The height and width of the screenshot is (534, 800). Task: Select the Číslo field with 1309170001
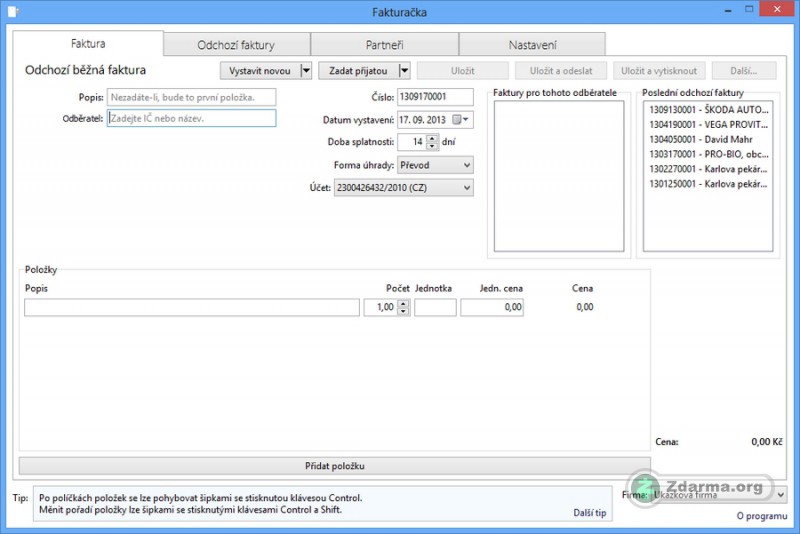click(435, 97)
